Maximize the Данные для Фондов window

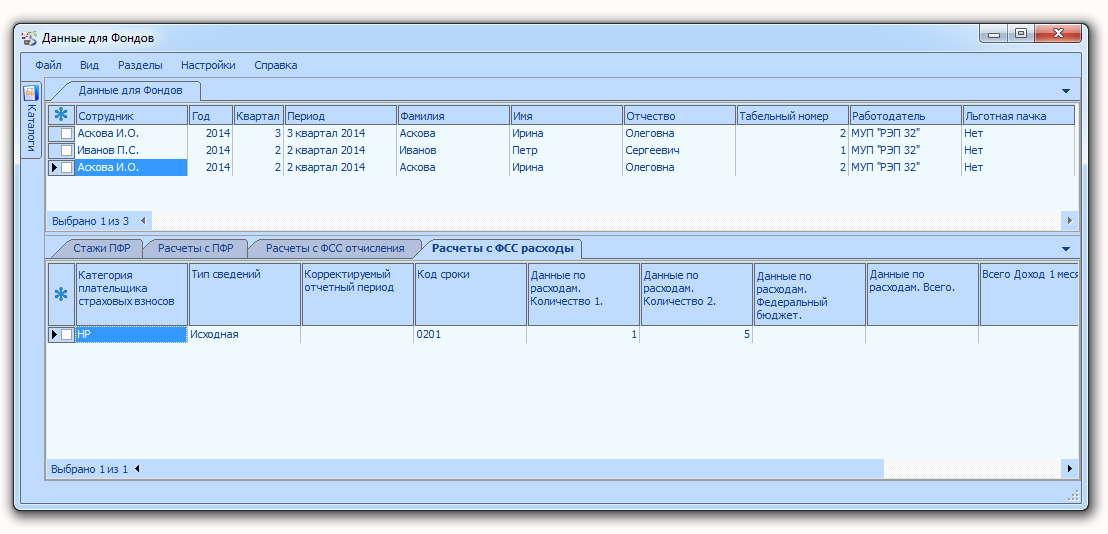click(1020, 33)
